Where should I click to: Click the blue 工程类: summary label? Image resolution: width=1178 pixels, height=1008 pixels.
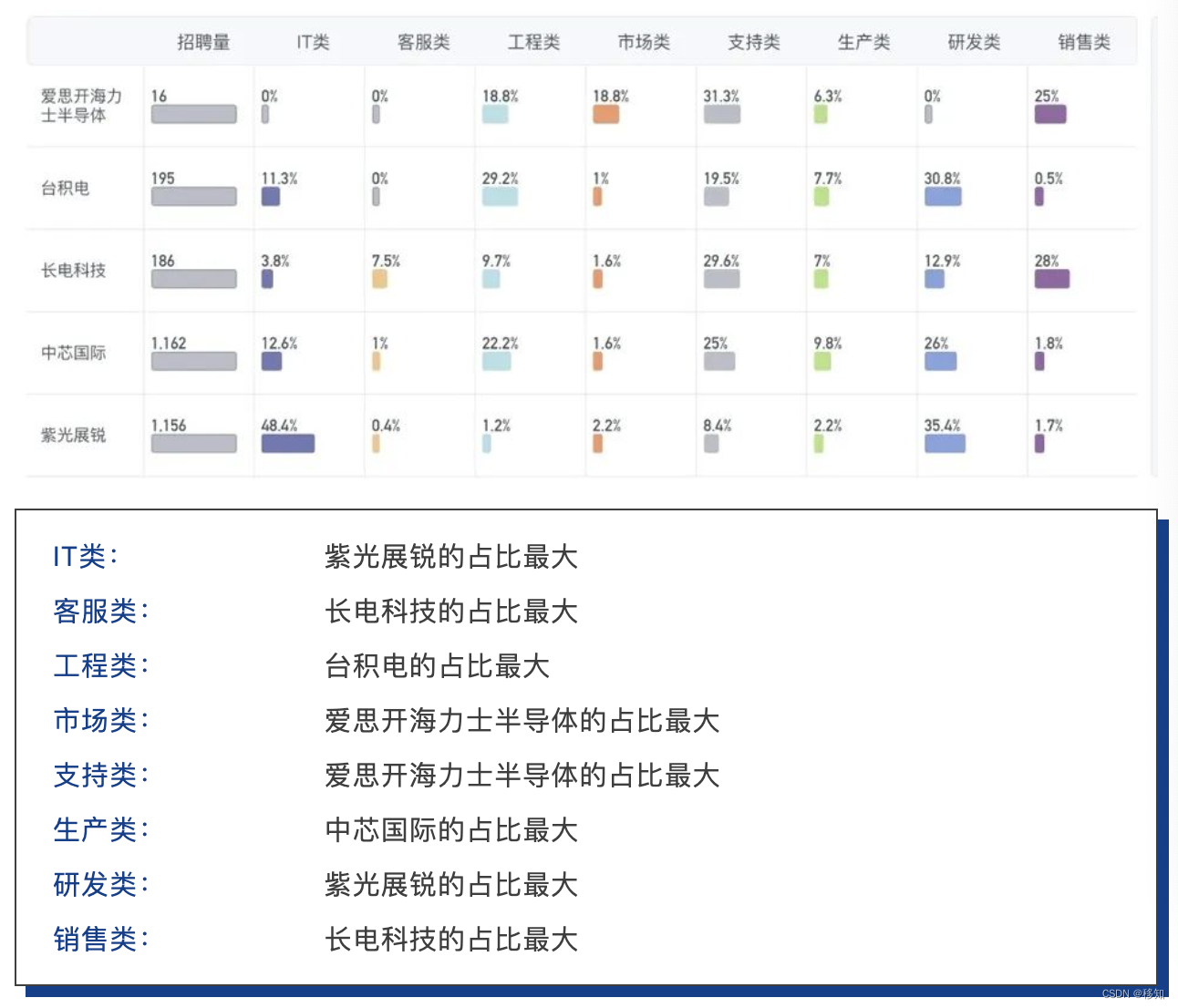click(x=100, y=665)
